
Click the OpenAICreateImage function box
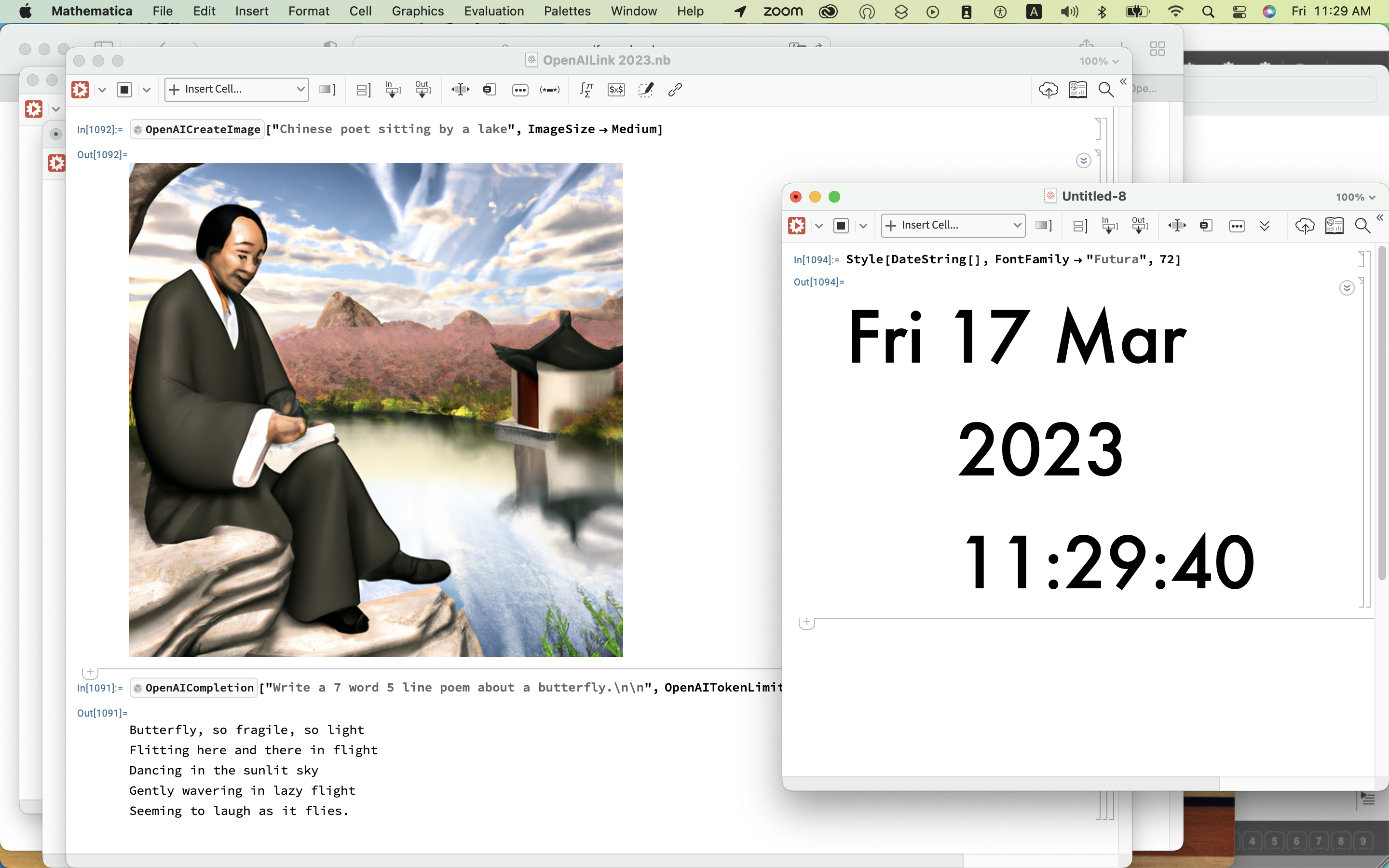click(197, 129)
